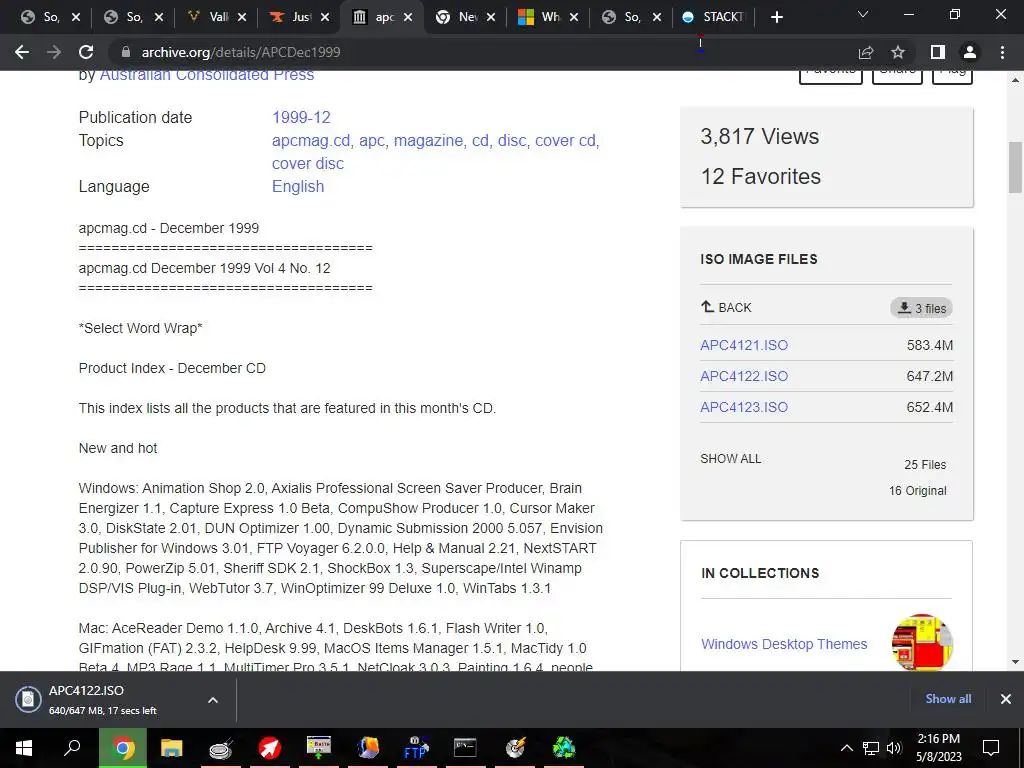The width and height of the screenshot is (1024, 768).
Task: Click the page vertical scrollbar thumb
Action: click(x=1015, y=167)
